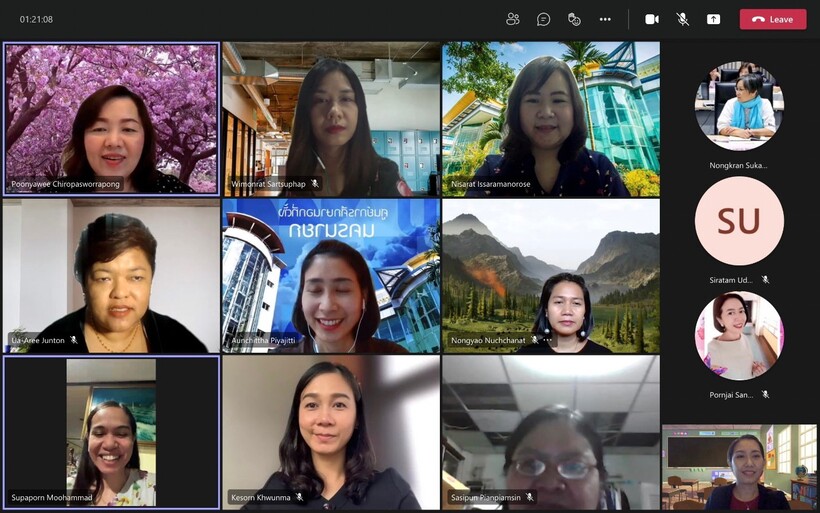
Task: Open the reactions menu
Action: [574, 19]
